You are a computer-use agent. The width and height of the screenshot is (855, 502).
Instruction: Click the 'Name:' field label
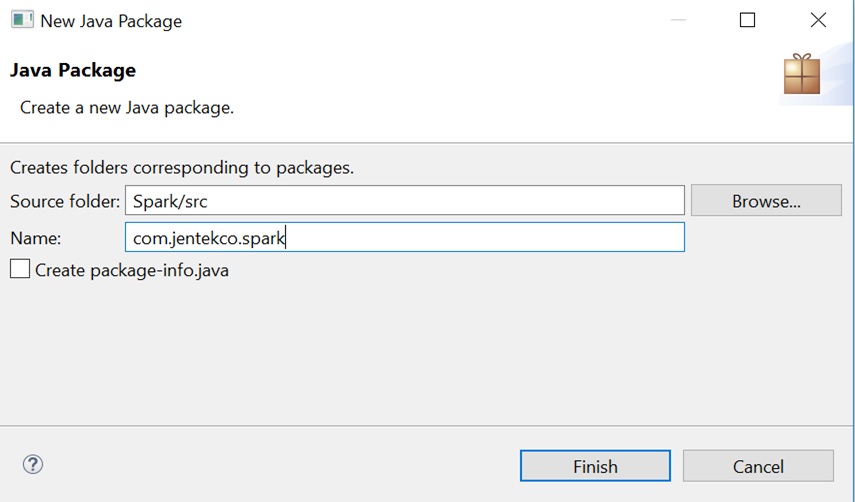35,238
